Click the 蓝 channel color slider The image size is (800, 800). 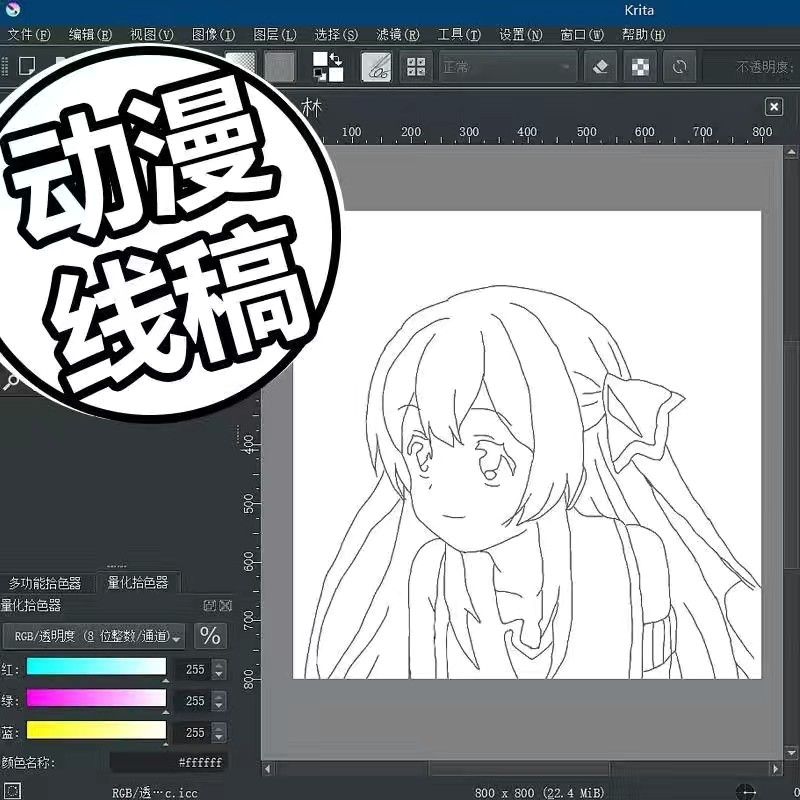[x=96, y=730]
